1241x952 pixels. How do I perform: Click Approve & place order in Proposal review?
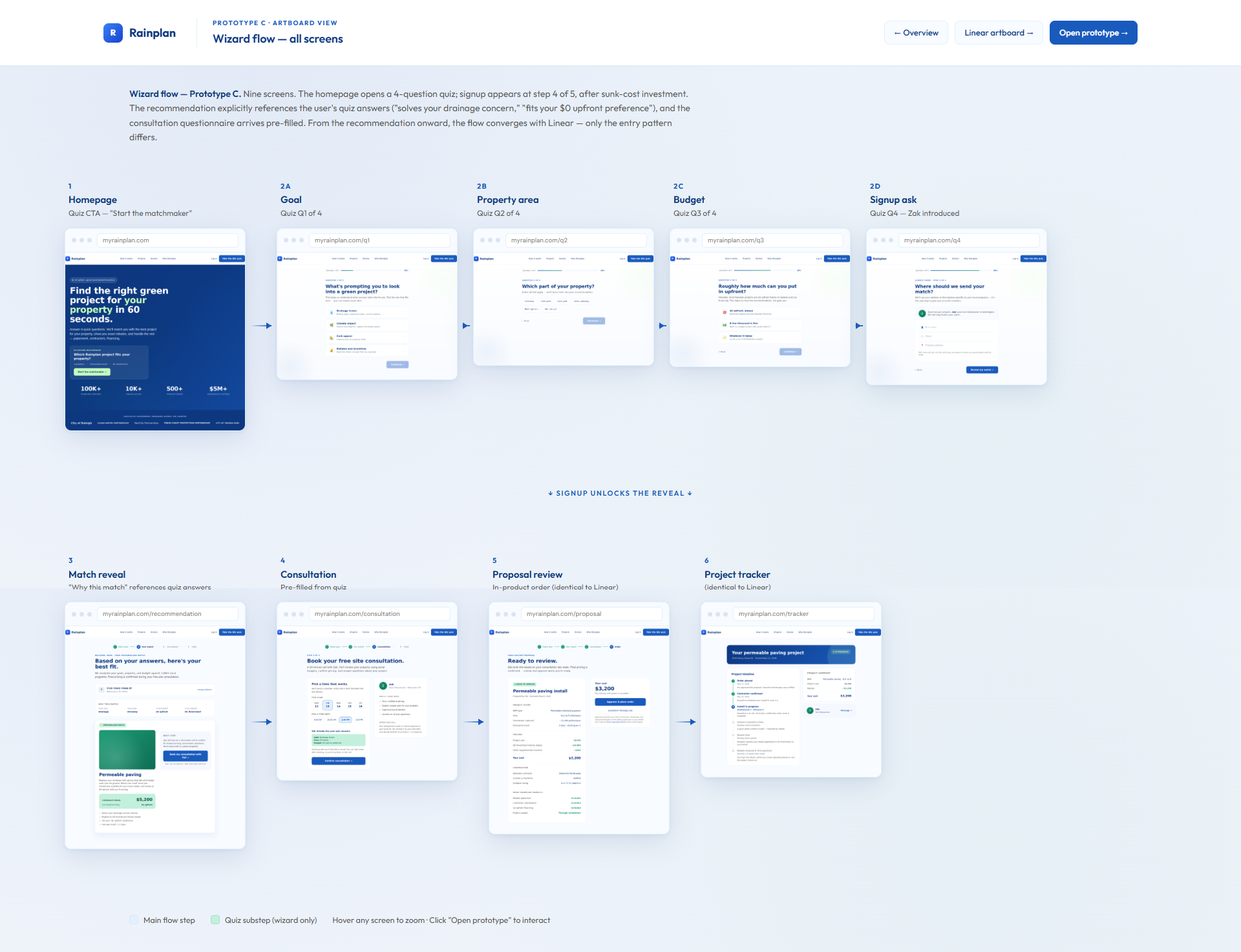point(620,702)
